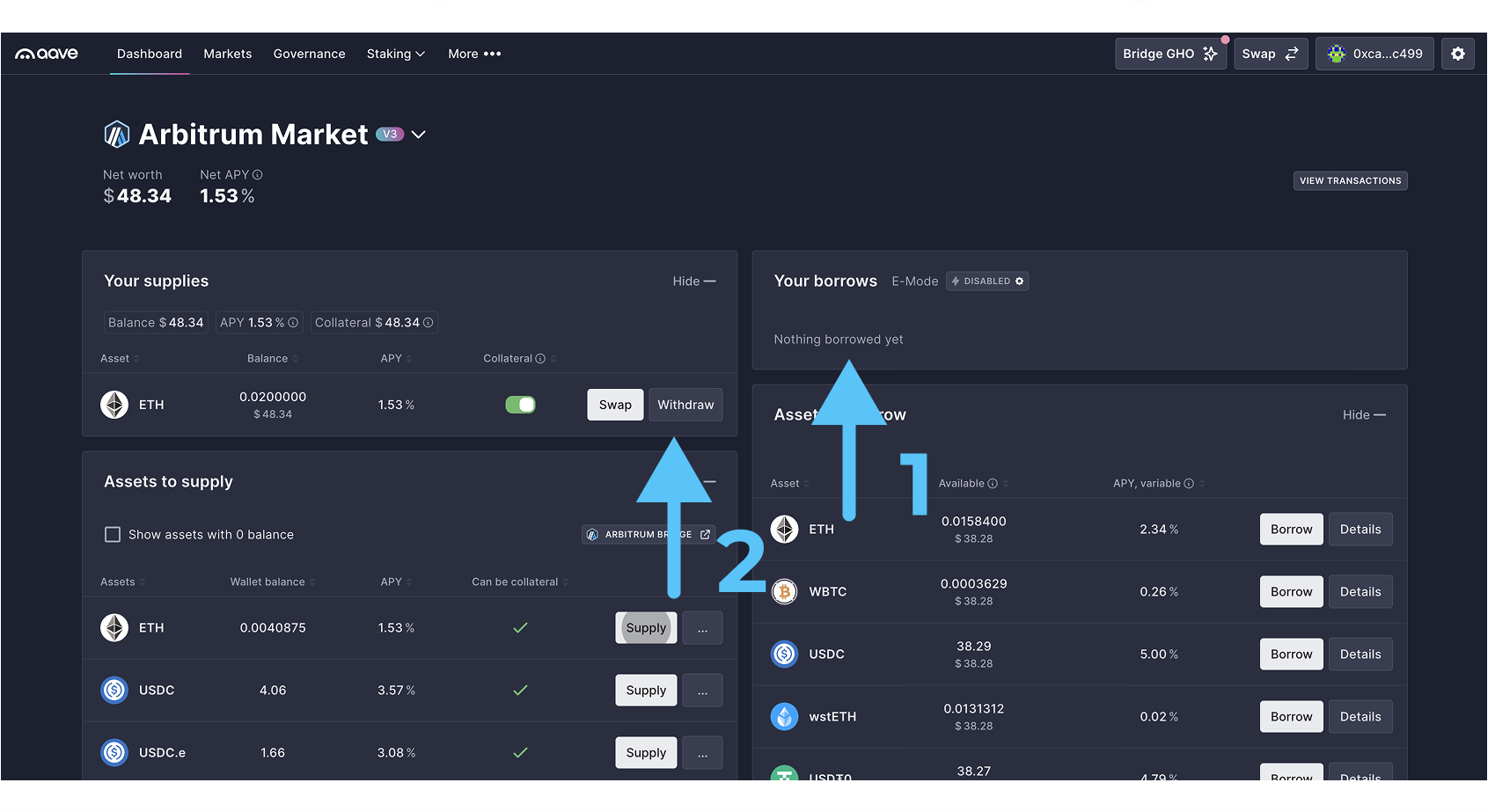The width and height of the screenshot is (1488, 812).
Task: Hide the Your supplies panel
Action: (693, 282)
